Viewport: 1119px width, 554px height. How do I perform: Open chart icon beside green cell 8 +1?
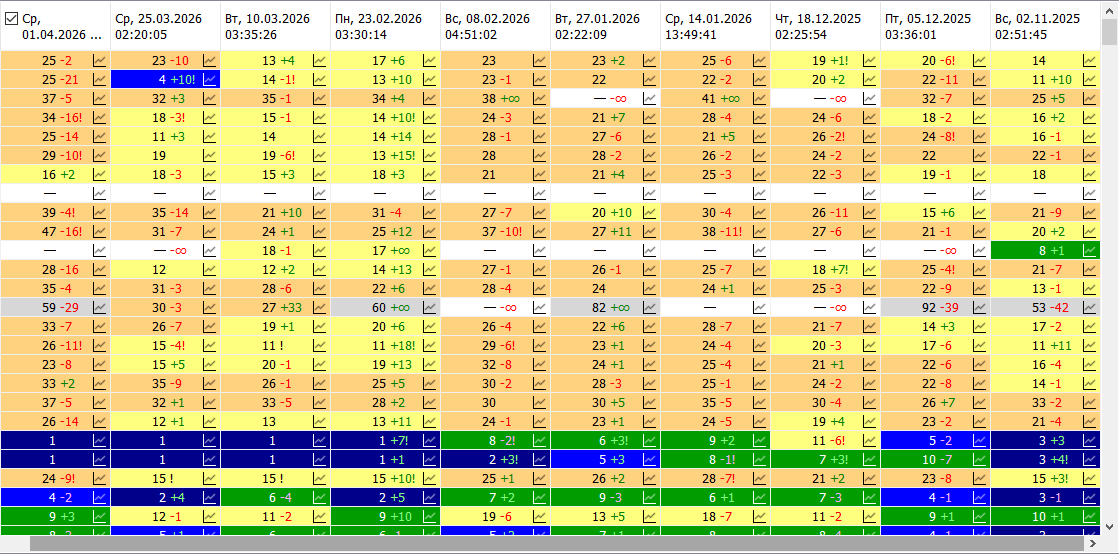click(x=1089, y=250)
